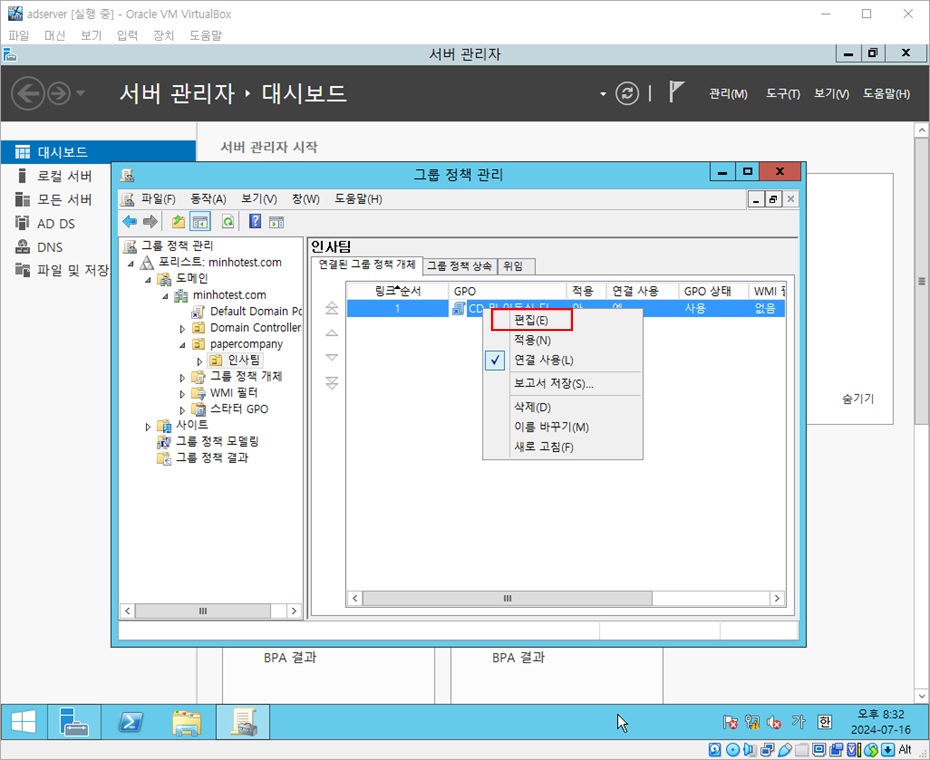Viewport: 930px width, 760px height.
Task: Click Server Manager back navigation arrow
Action: [x=28, y=93]
